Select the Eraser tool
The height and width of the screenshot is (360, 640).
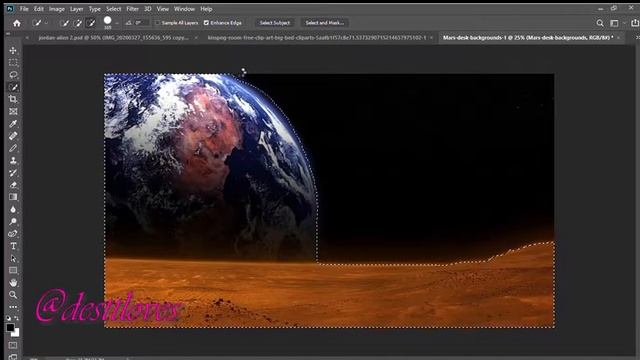pyautogui.click(x=13, y=185)
